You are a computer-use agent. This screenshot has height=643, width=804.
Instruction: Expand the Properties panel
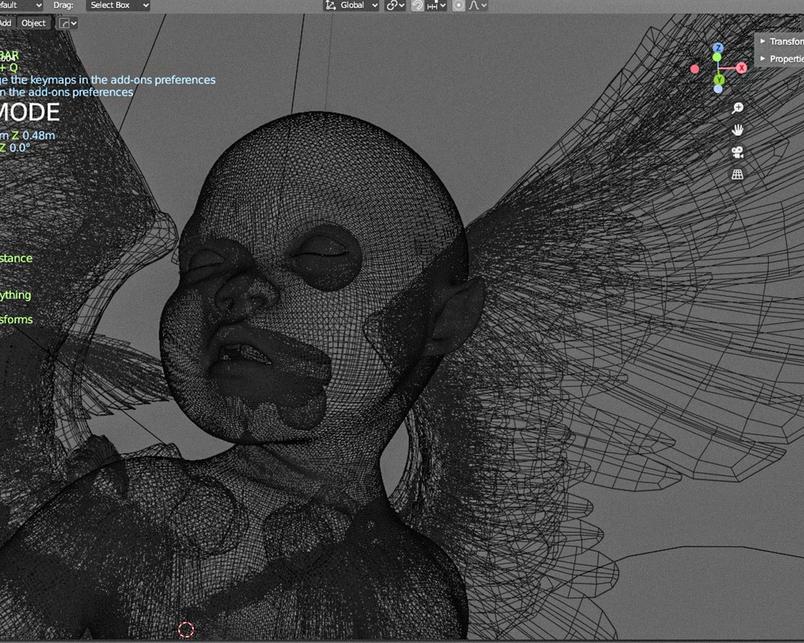tap(780, 59)
